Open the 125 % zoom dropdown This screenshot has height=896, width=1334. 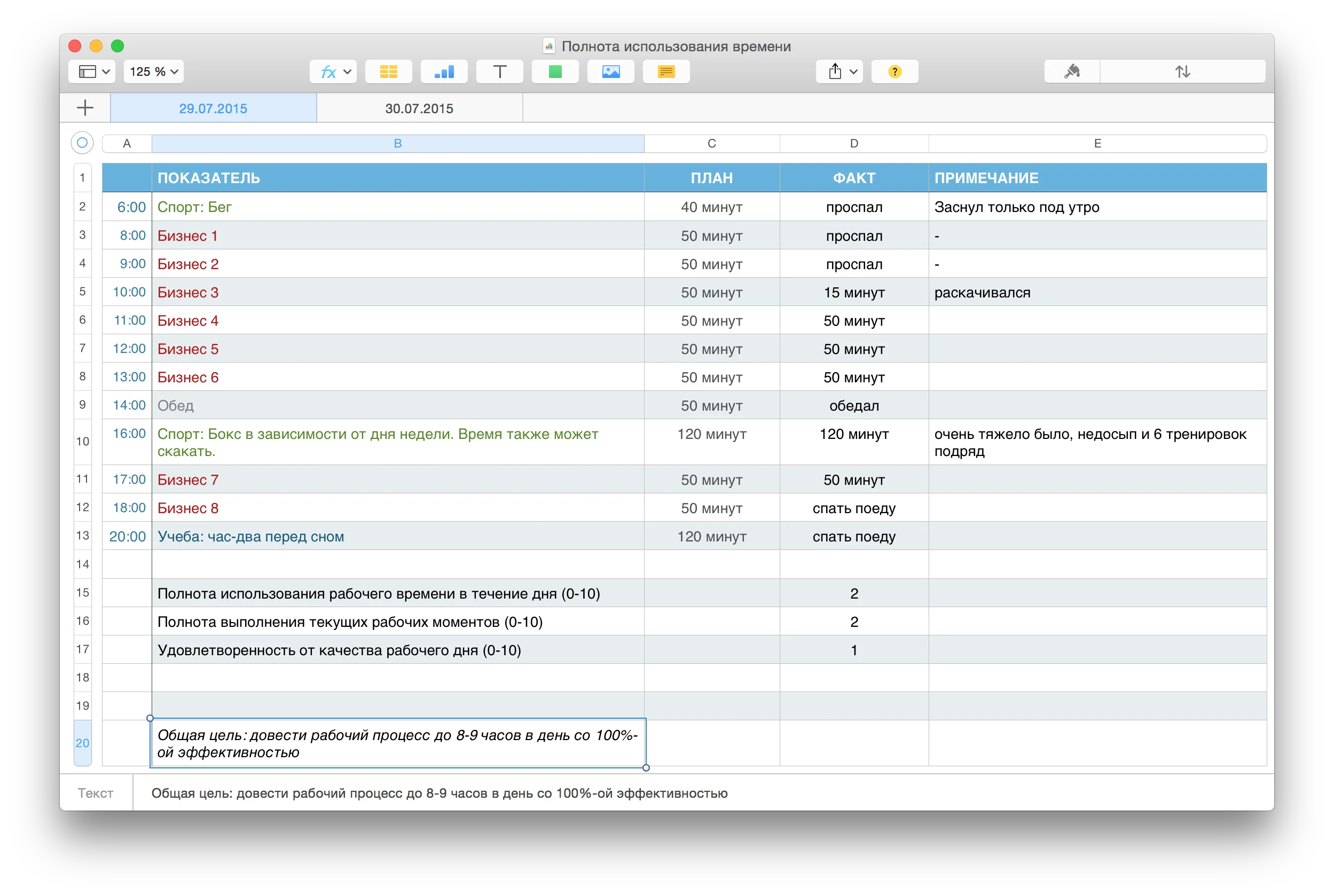coord(153,72)
